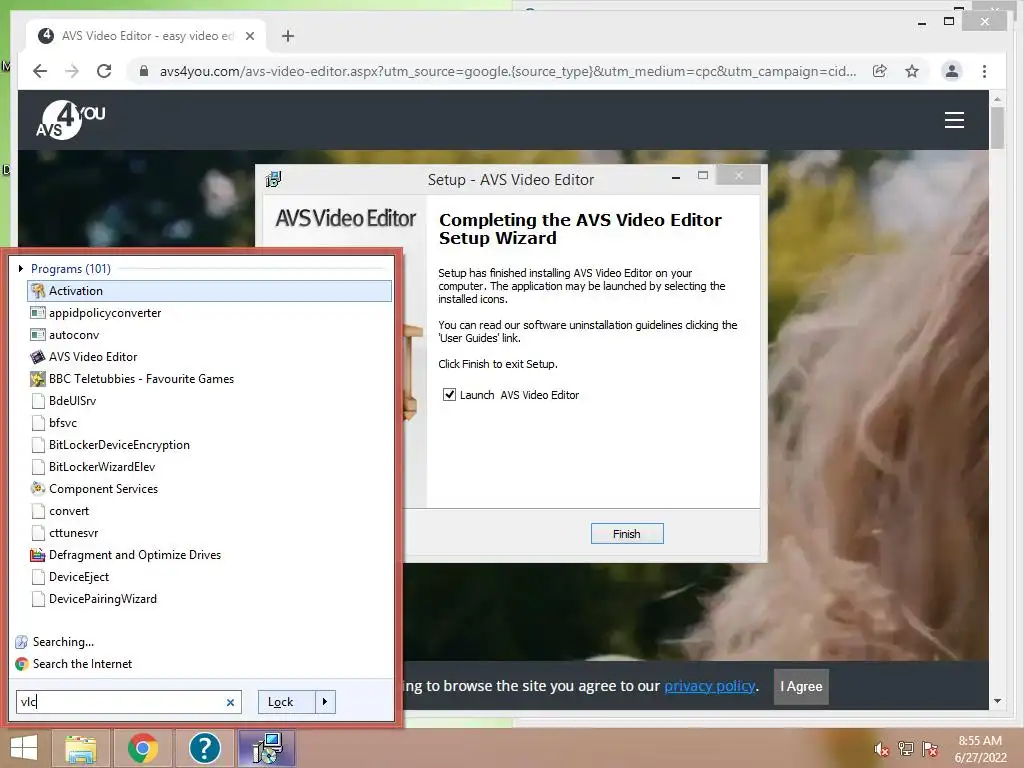The height and width of the screenshot is (768, 1024).
Task: Open the Activation program icon
Action: (38, 291)
